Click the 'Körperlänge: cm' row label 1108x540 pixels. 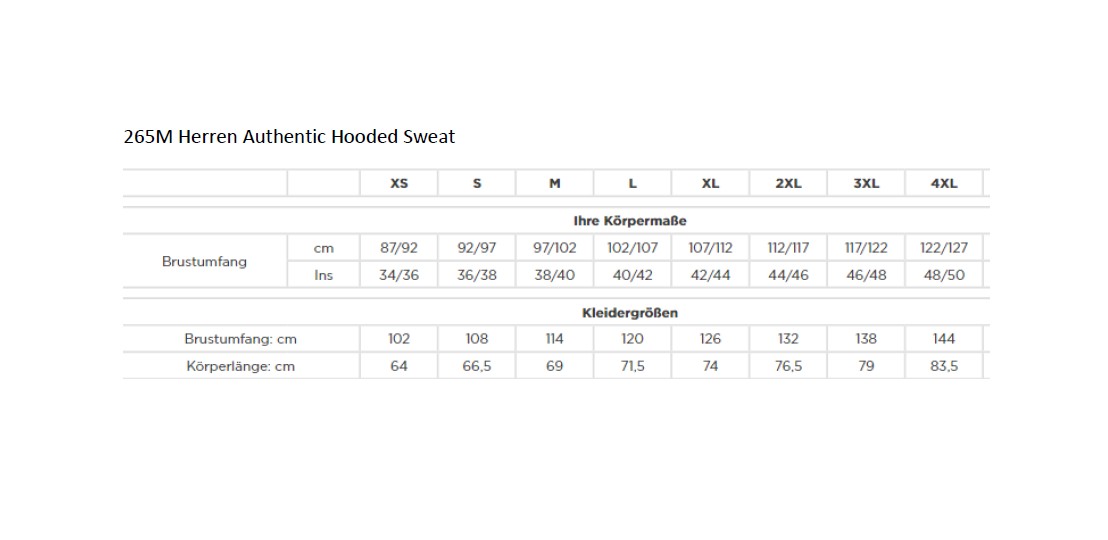pos(241,367)
